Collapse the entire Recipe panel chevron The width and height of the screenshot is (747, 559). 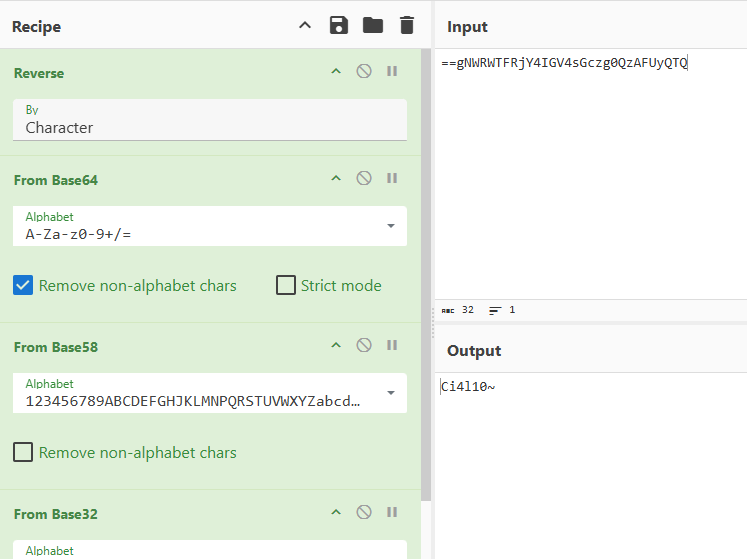click(305, 26)
